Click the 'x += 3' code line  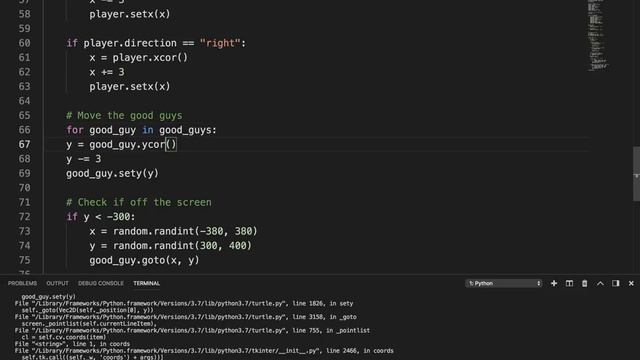107,72
